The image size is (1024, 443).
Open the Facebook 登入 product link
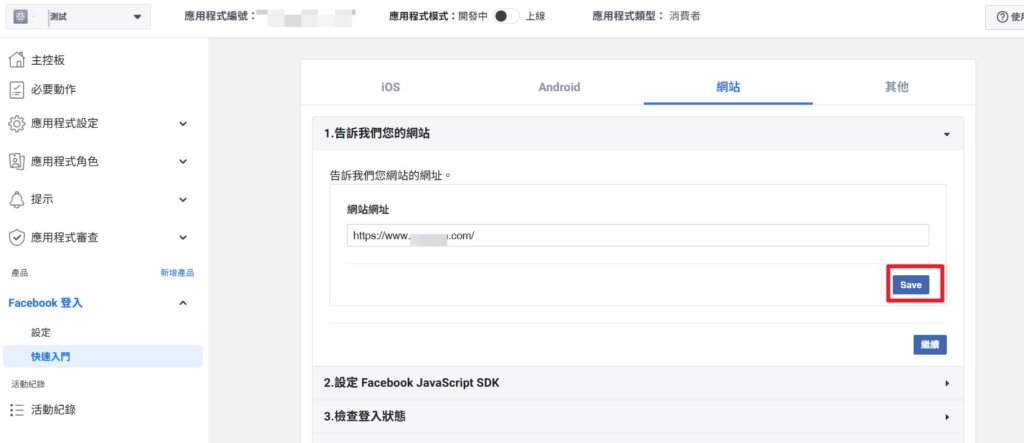45,303
